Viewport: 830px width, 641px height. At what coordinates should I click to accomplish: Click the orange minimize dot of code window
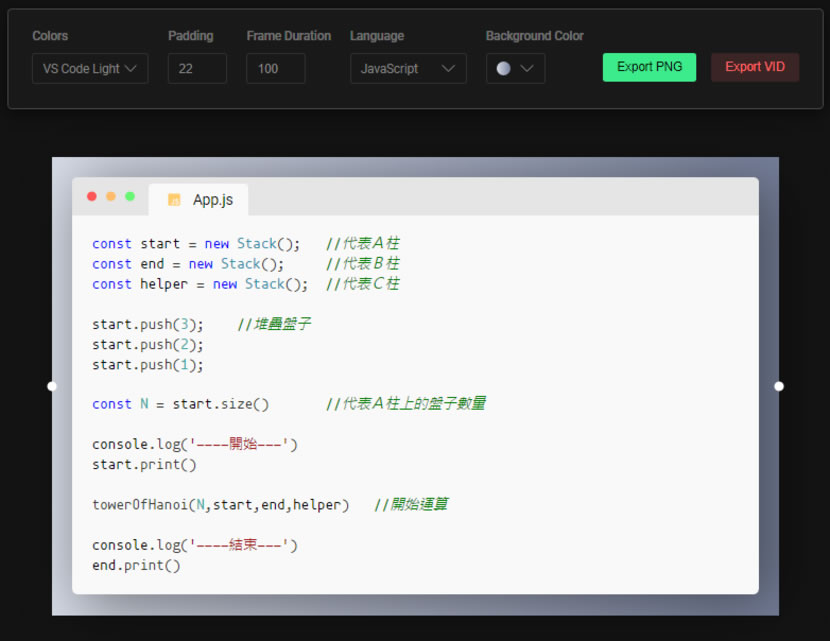(x=111, y=196)
